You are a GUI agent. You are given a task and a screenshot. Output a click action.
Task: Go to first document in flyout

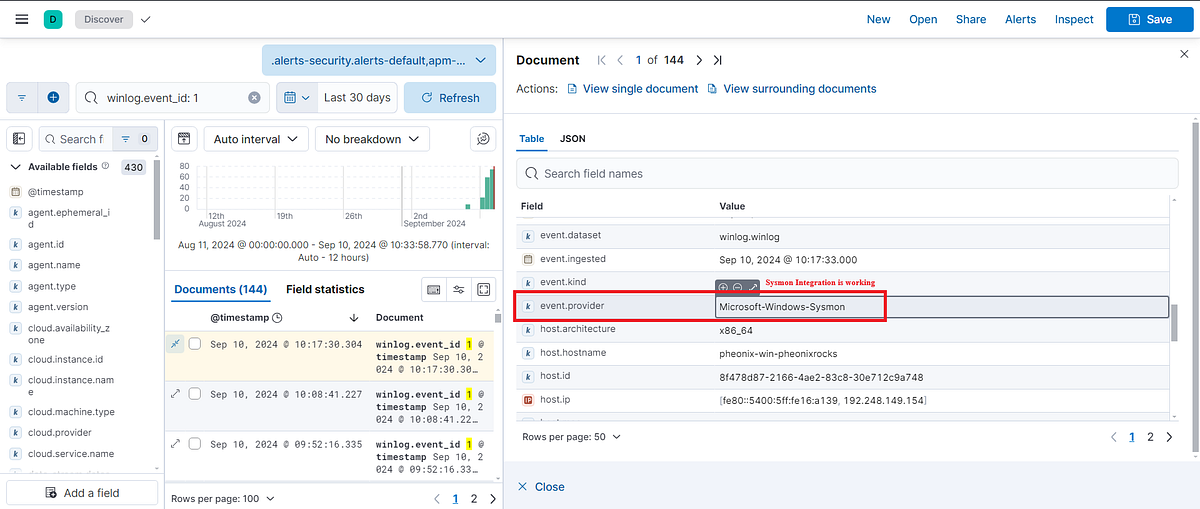point(601,60)
